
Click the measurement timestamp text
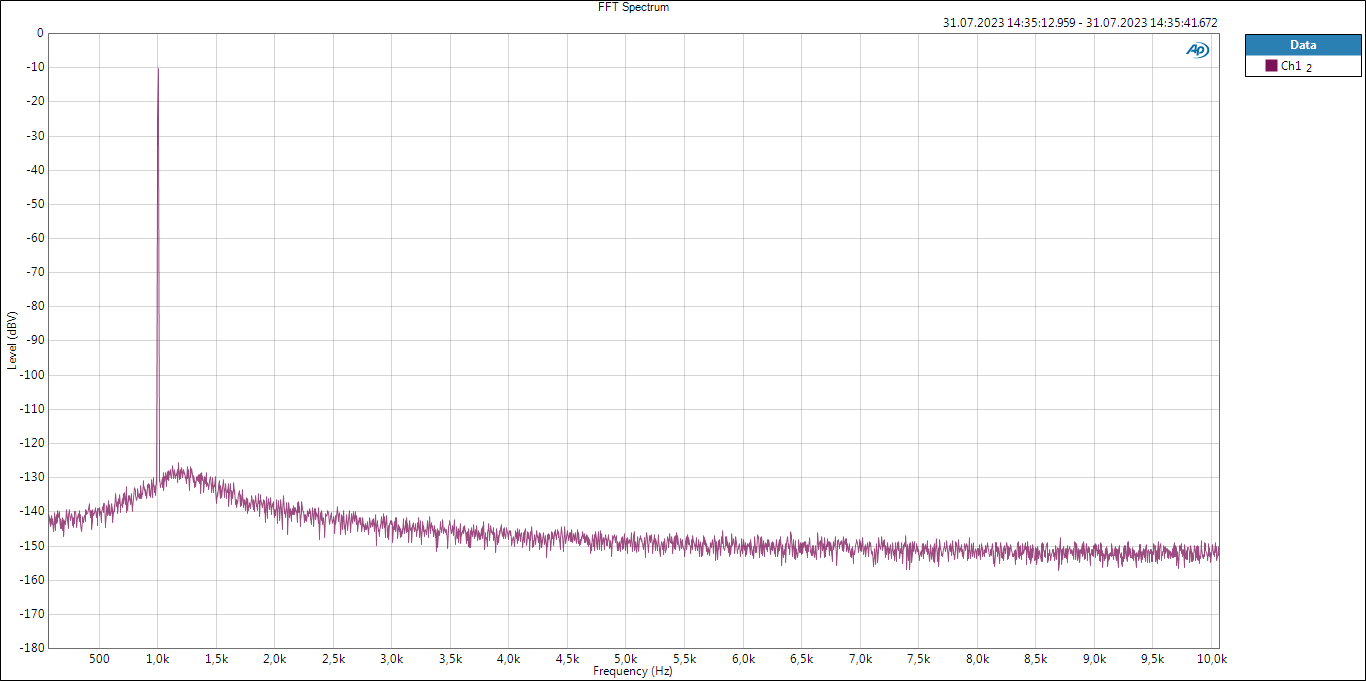coord(1080,22)
